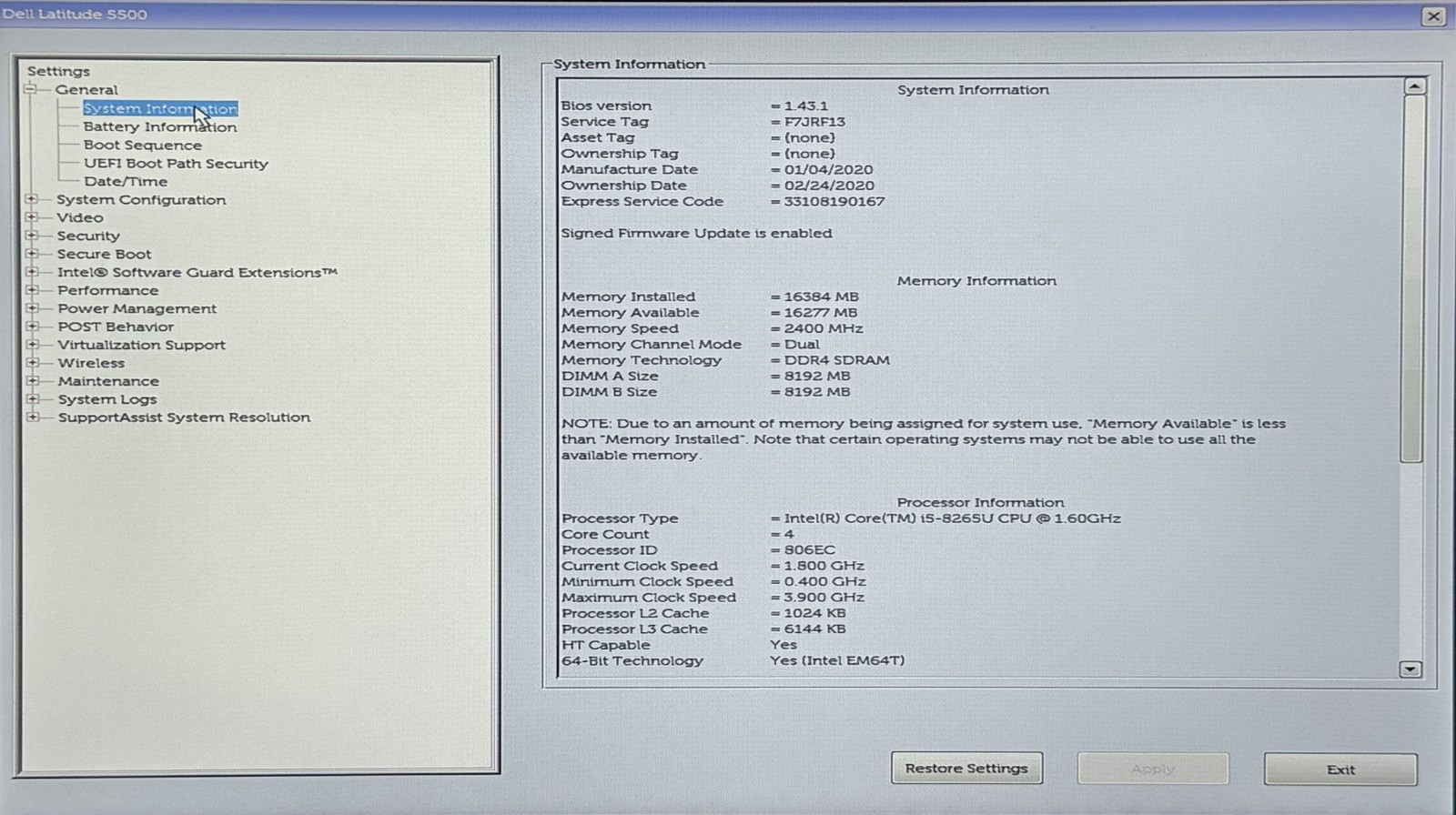Open Battery Information page
1456x815 pixels.
click(160, 127)
